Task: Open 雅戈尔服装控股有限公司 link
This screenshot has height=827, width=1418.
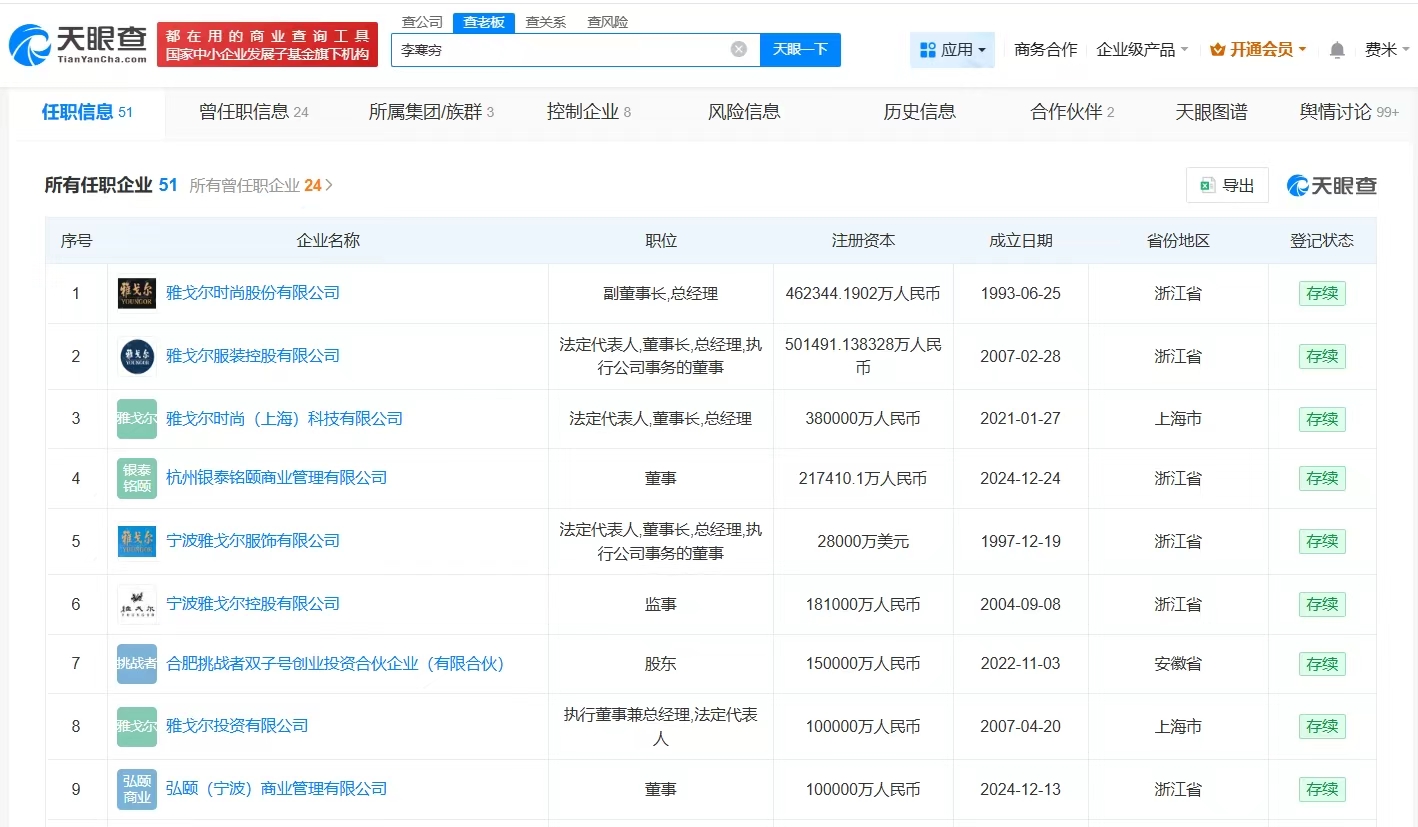Action: click(253, 356)
